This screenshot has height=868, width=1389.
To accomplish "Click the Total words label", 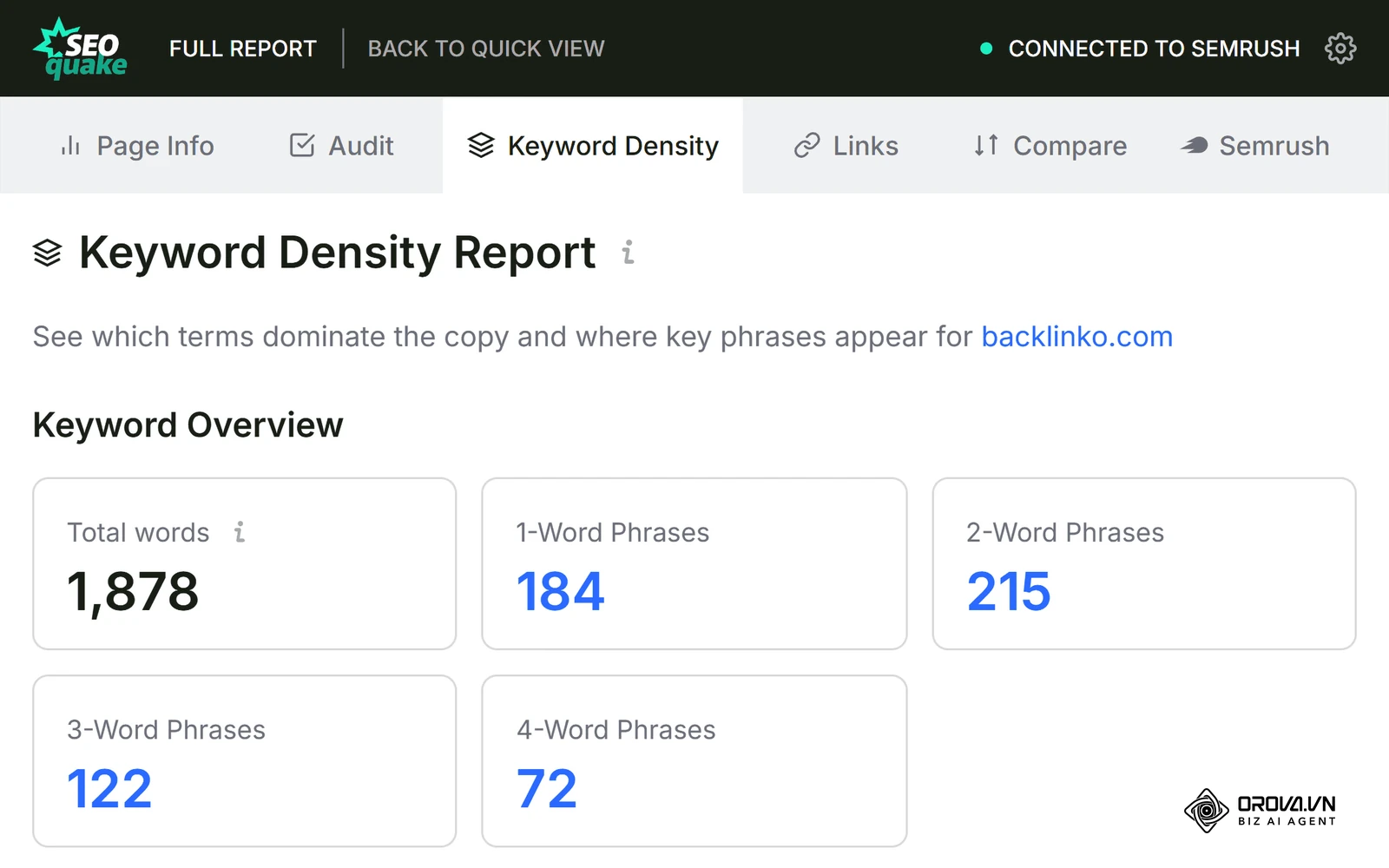I will (x=139, y=532).
